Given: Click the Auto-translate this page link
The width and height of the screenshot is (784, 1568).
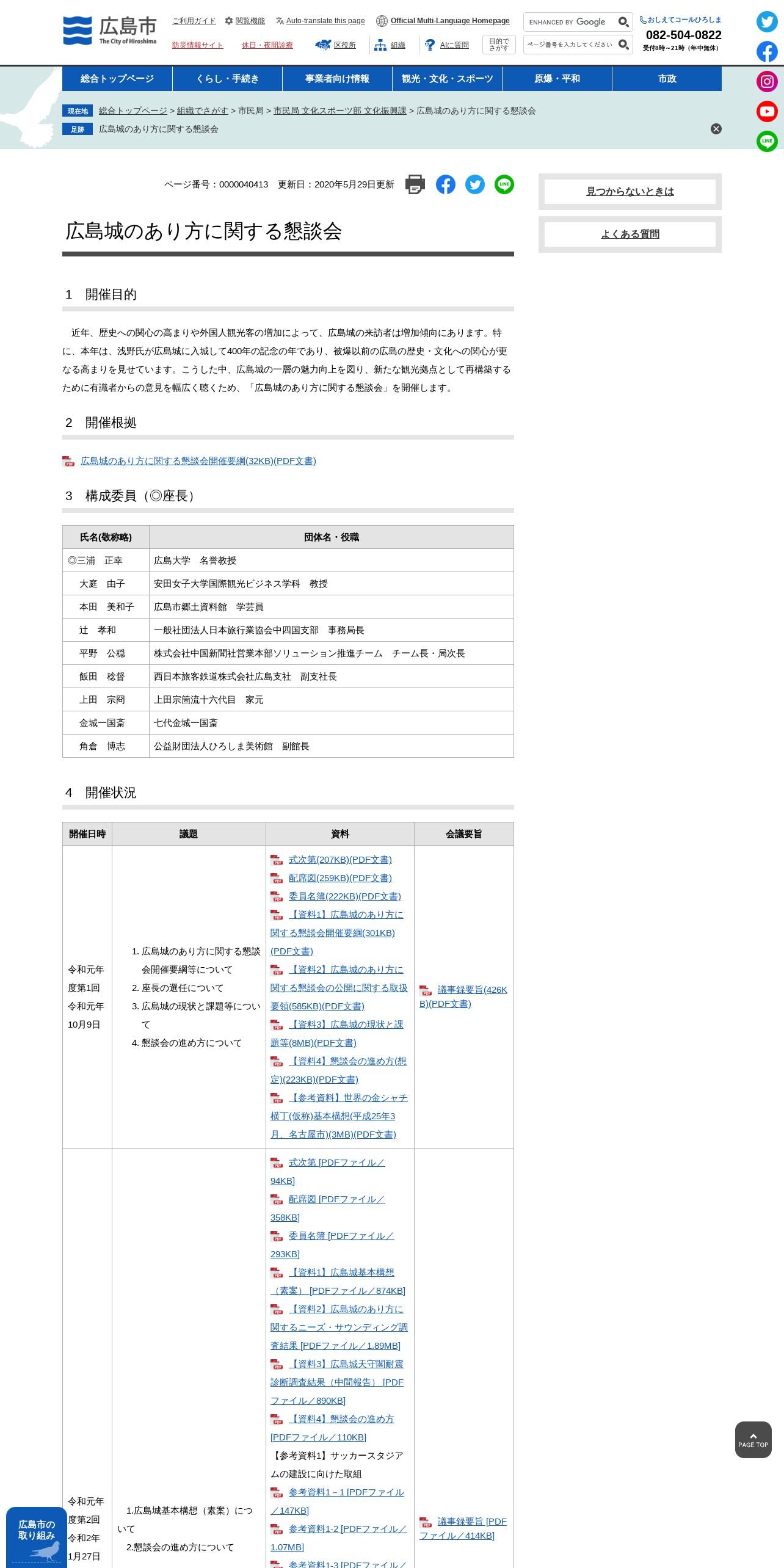Looking at the screenshot, I should click(x=325, y=21).
